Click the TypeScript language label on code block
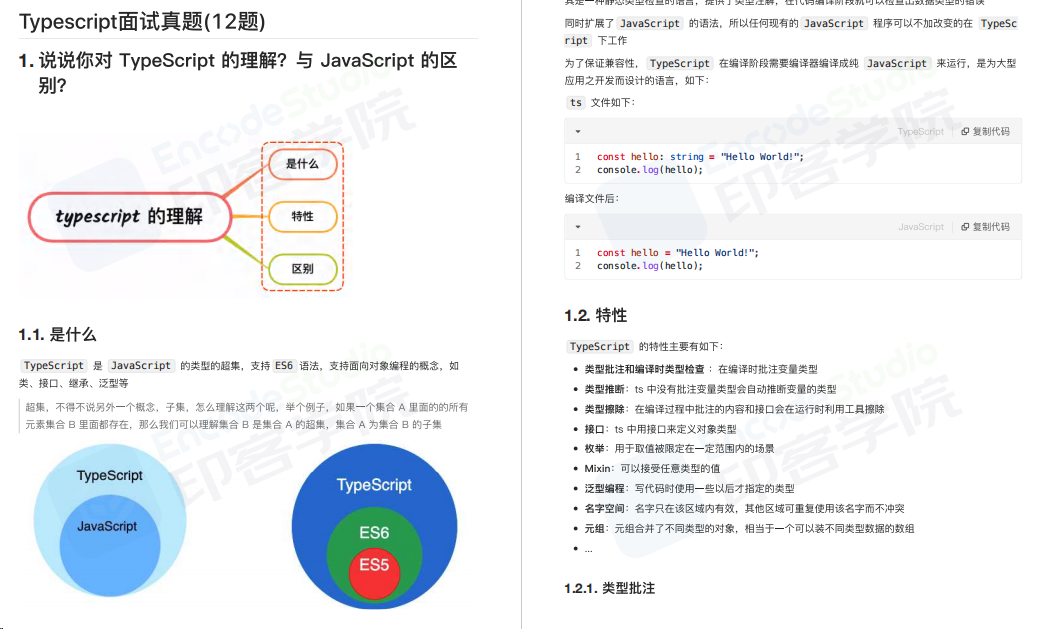This screenshot has width=1042, height=629. 920,132
